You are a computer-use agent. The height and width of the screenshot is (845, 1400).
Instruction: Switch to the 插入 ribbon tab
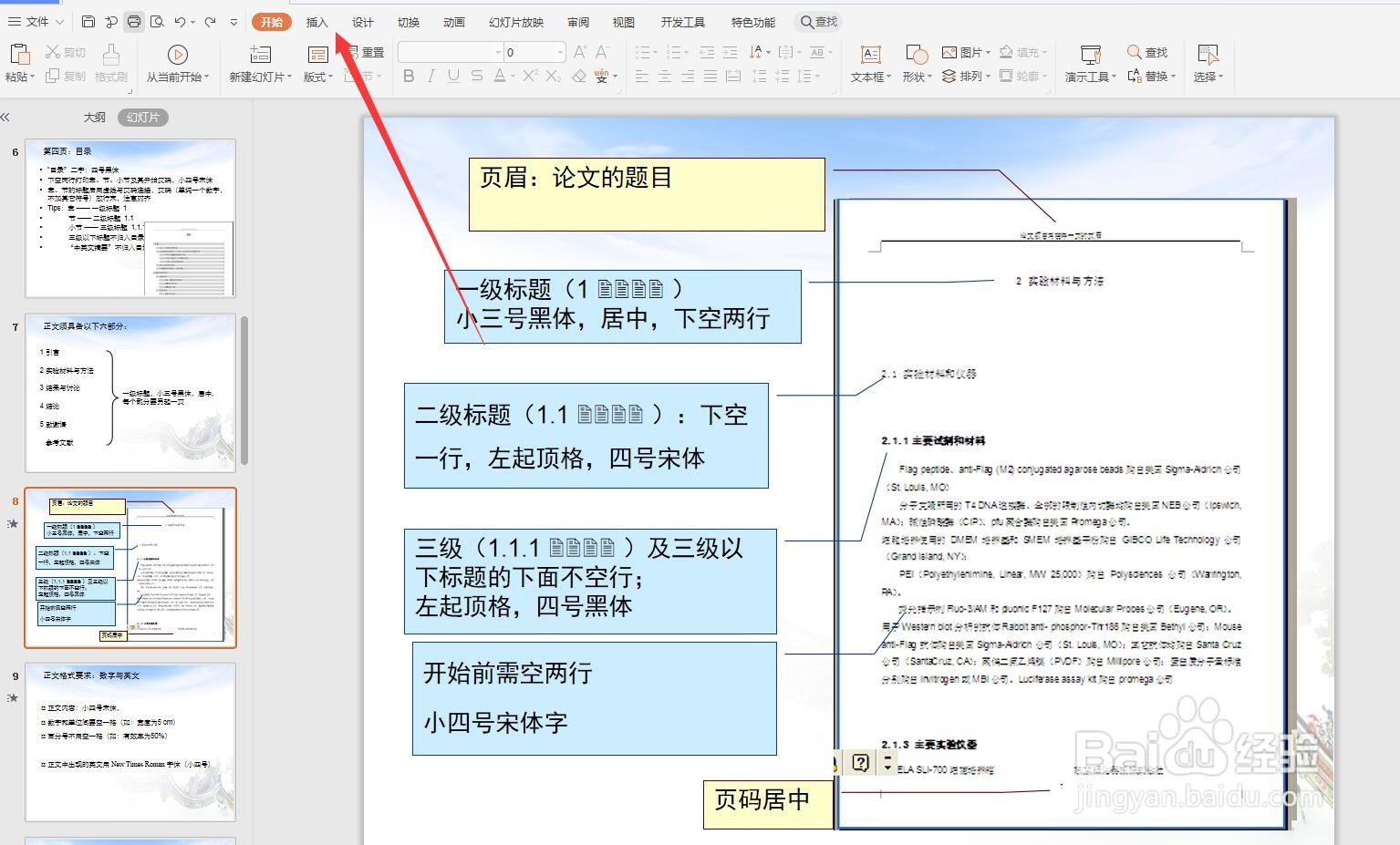[316, 21]
